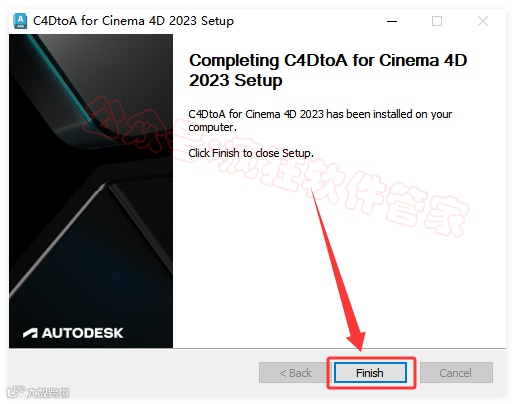Click the teal light streak in the banner image

point(62,80)
